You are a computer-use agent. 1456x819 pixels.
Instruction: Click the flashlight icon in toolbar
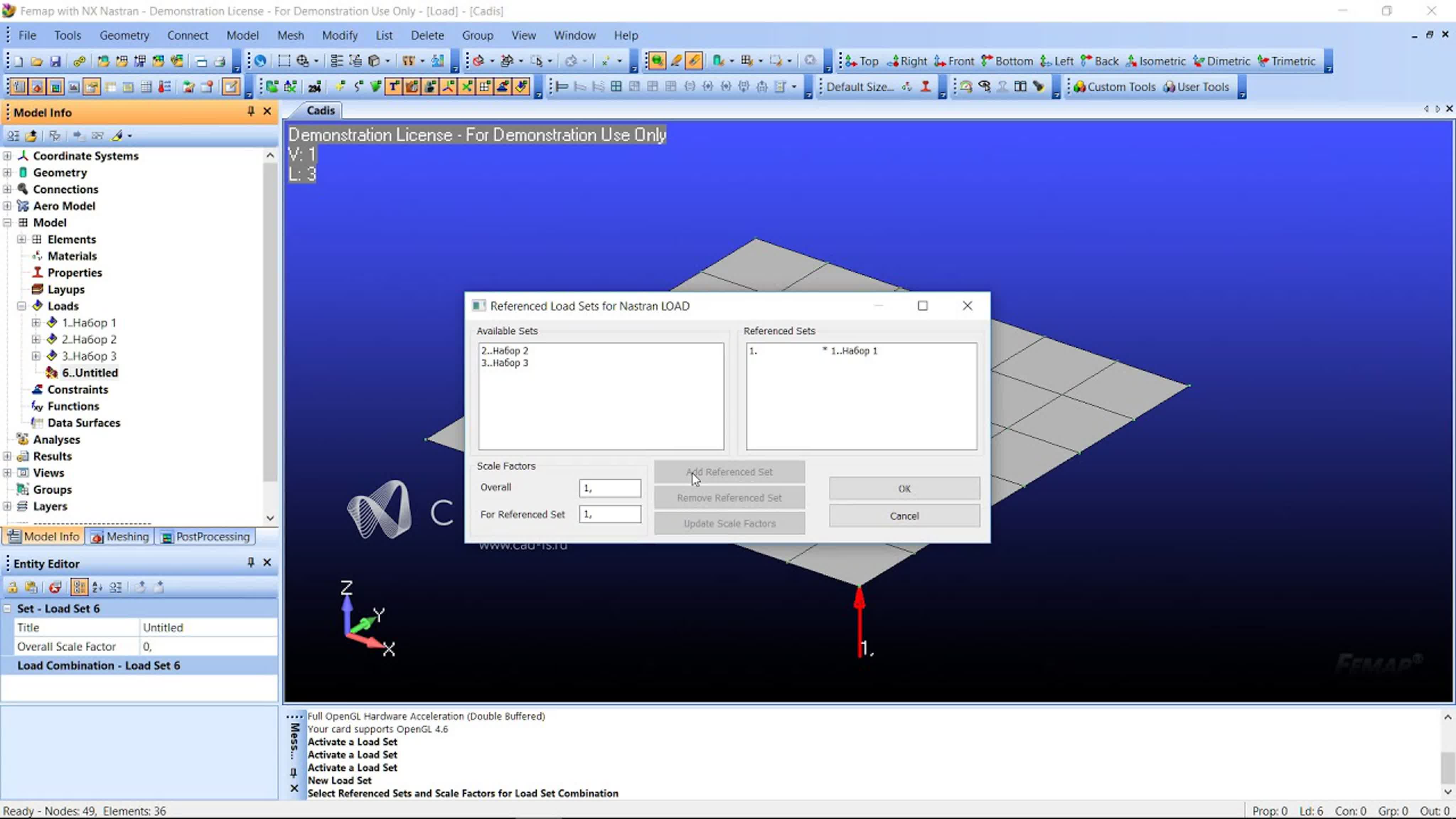click(x=1038, y=87)
